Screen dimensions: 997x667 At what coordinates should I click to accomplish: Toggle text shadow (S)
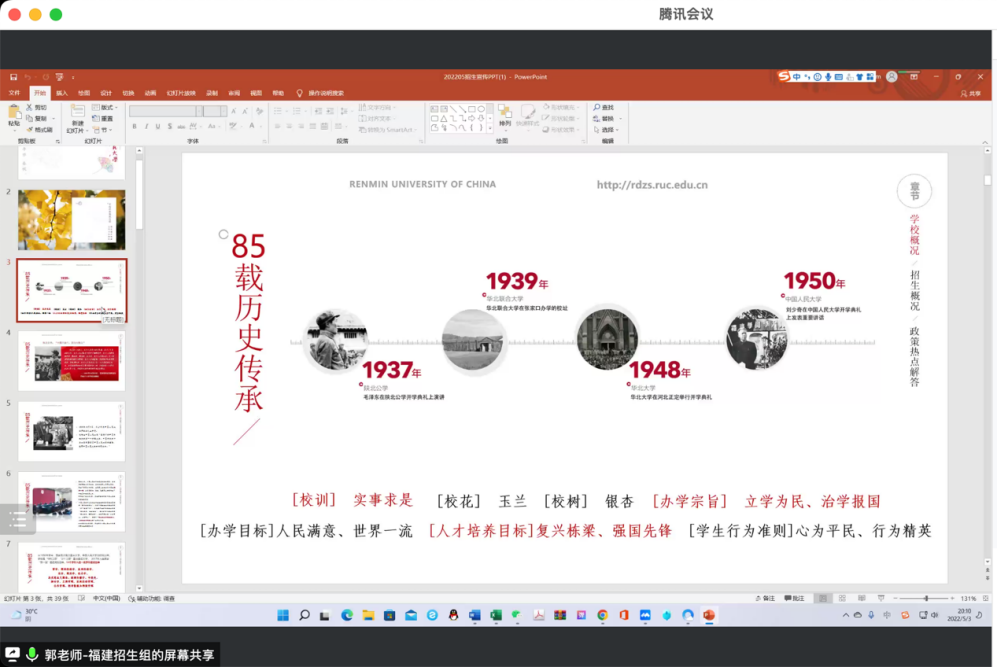[170, 127]
